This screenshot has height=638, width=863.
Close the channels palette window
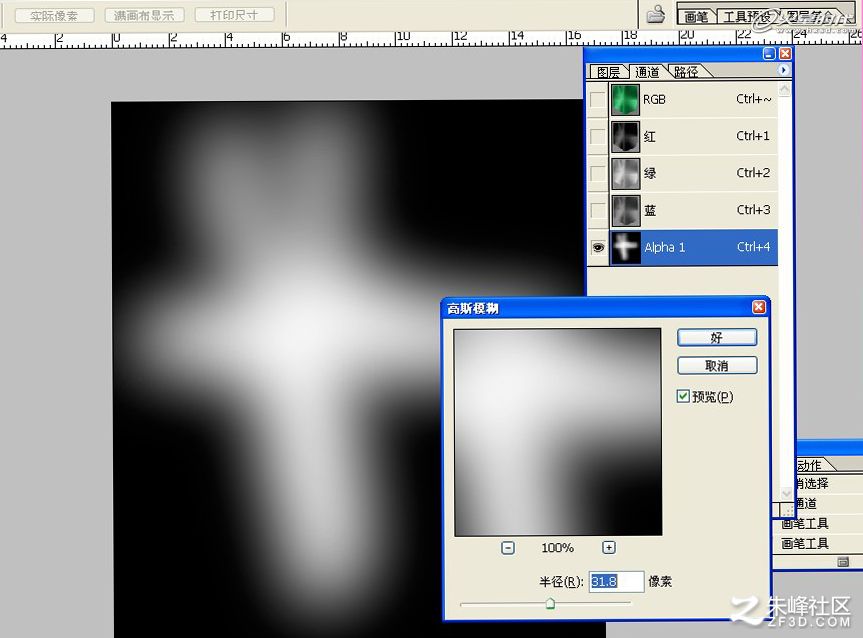785,53
